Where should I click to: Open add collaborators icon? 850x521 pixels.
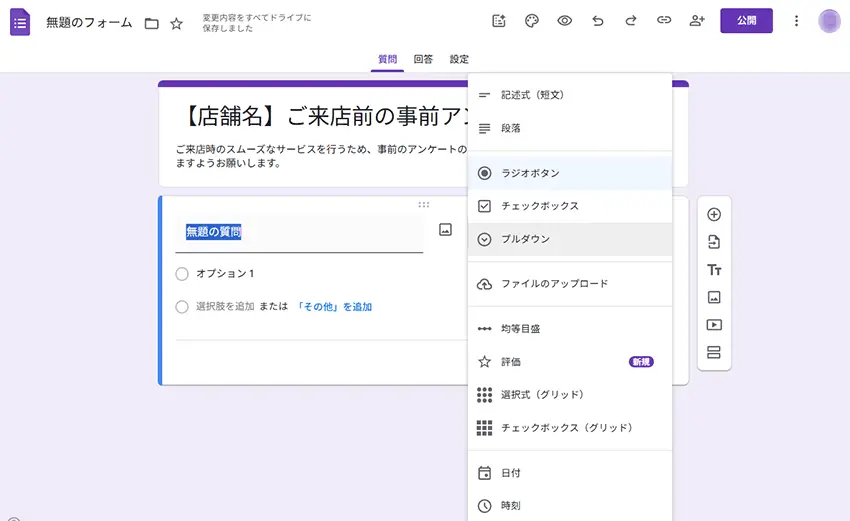(697, 21)
